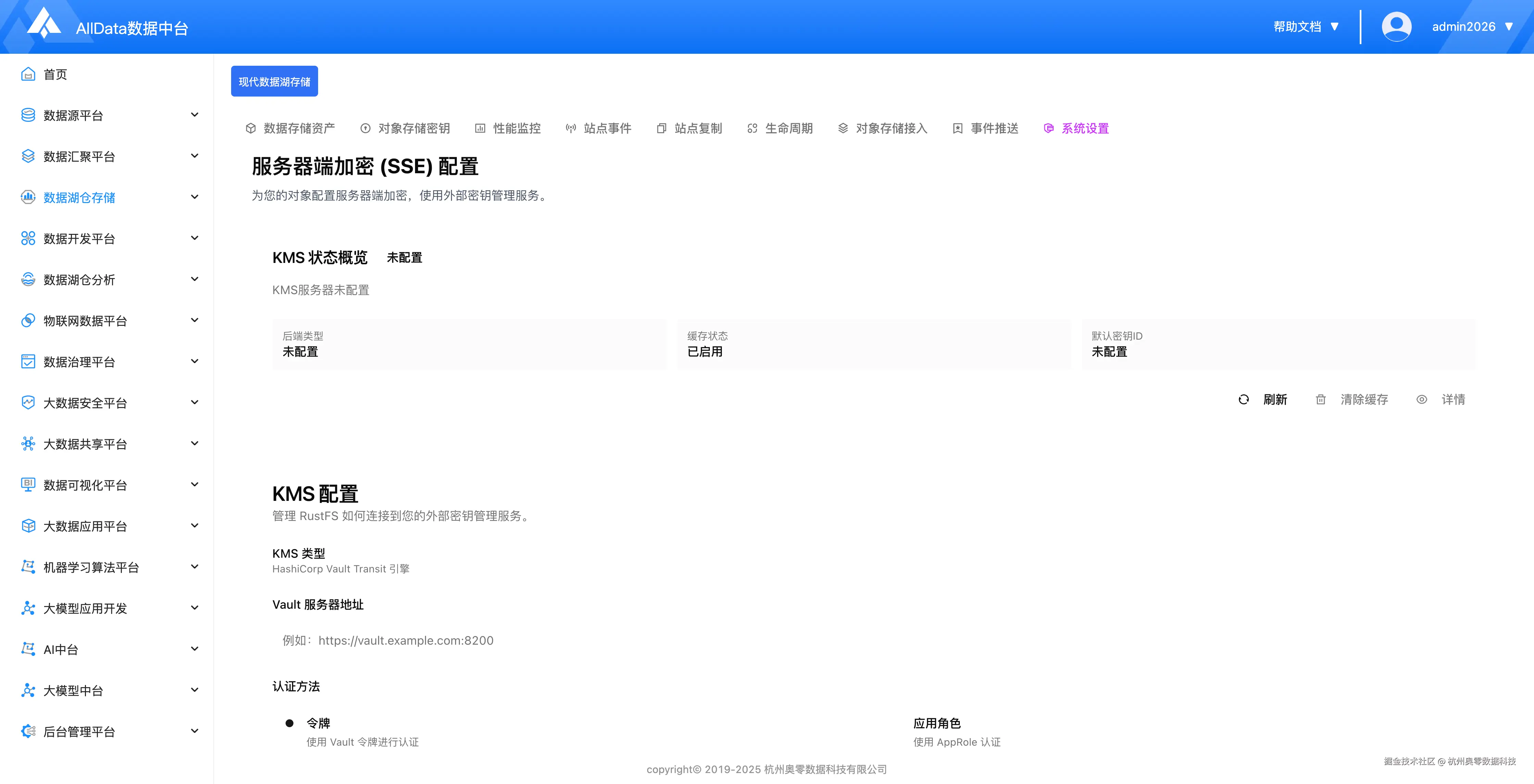This screenshot has height=784, width=1534.
Task: Switch to the 生命周期 tab
Action: [788, 128]
